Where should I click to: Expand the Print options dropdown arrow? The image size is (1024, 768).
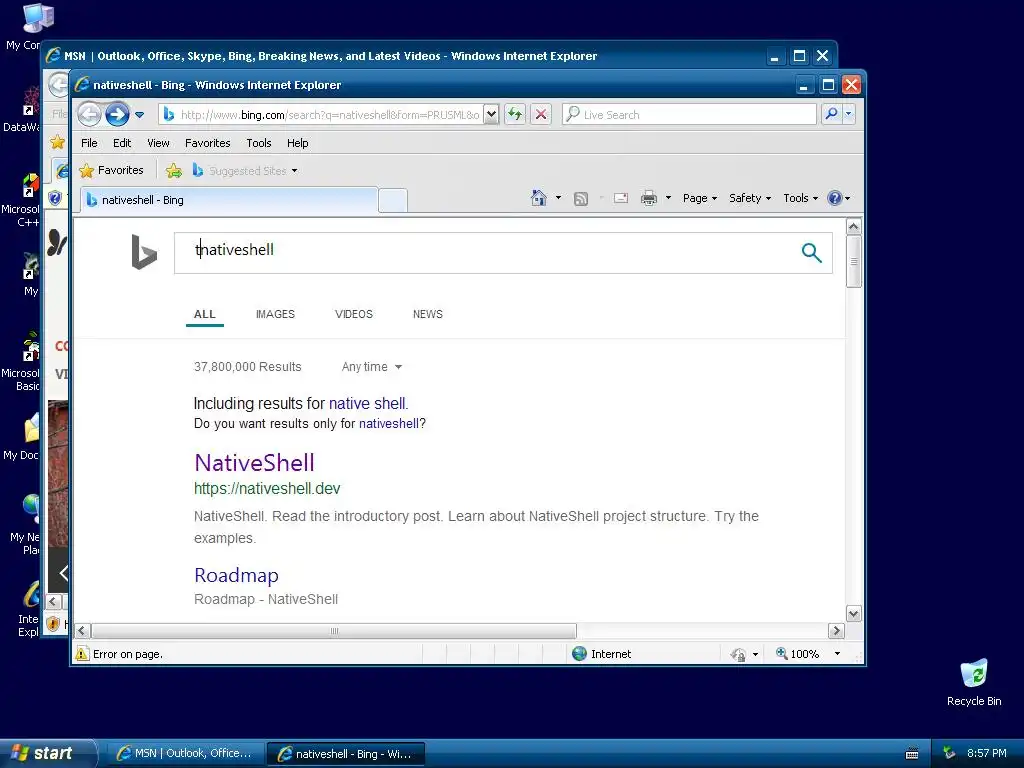pos(668,198)
